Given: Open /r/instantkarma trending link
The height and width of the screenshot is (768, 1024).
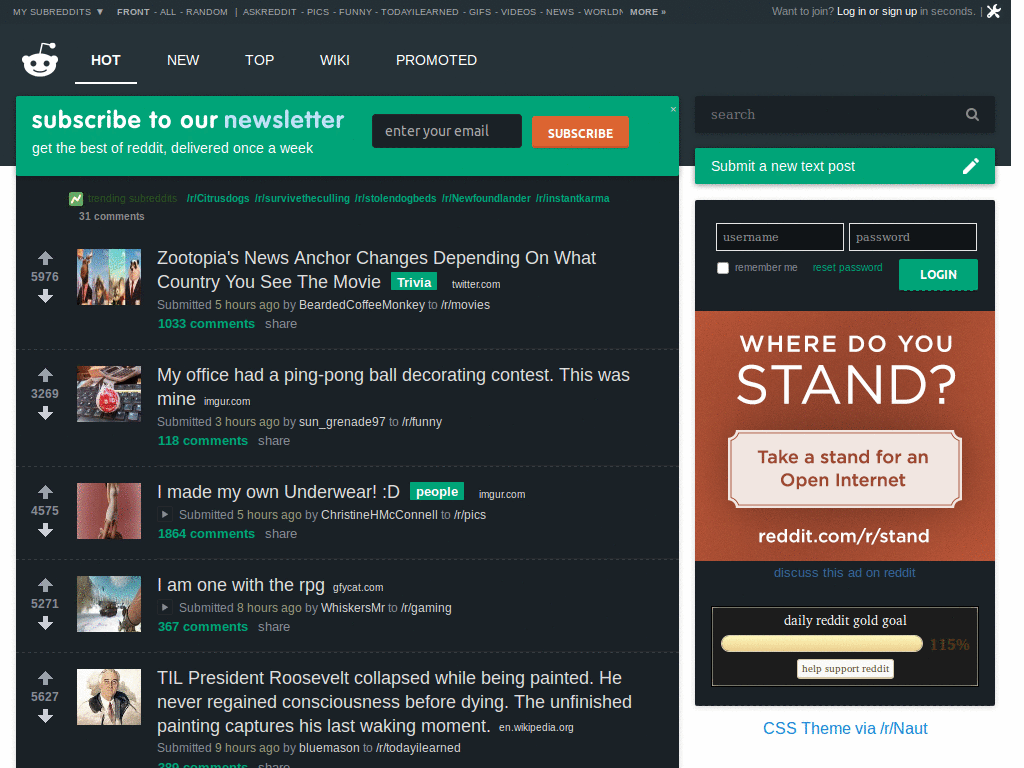Looking at the screenshot, I should point(572,199).
